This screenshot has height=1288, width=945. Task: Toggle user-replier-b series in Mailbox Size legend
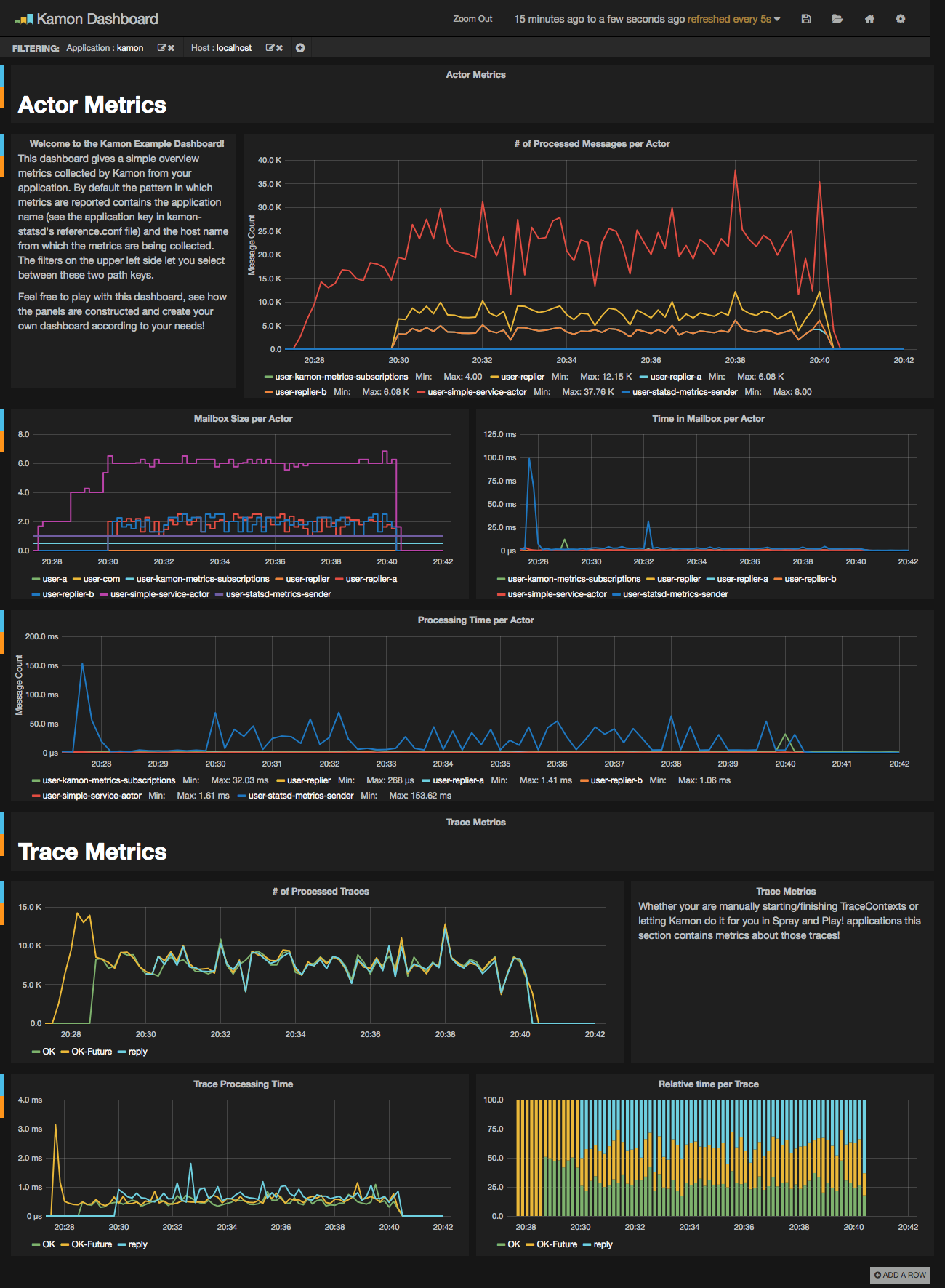[x=68, y=594]
